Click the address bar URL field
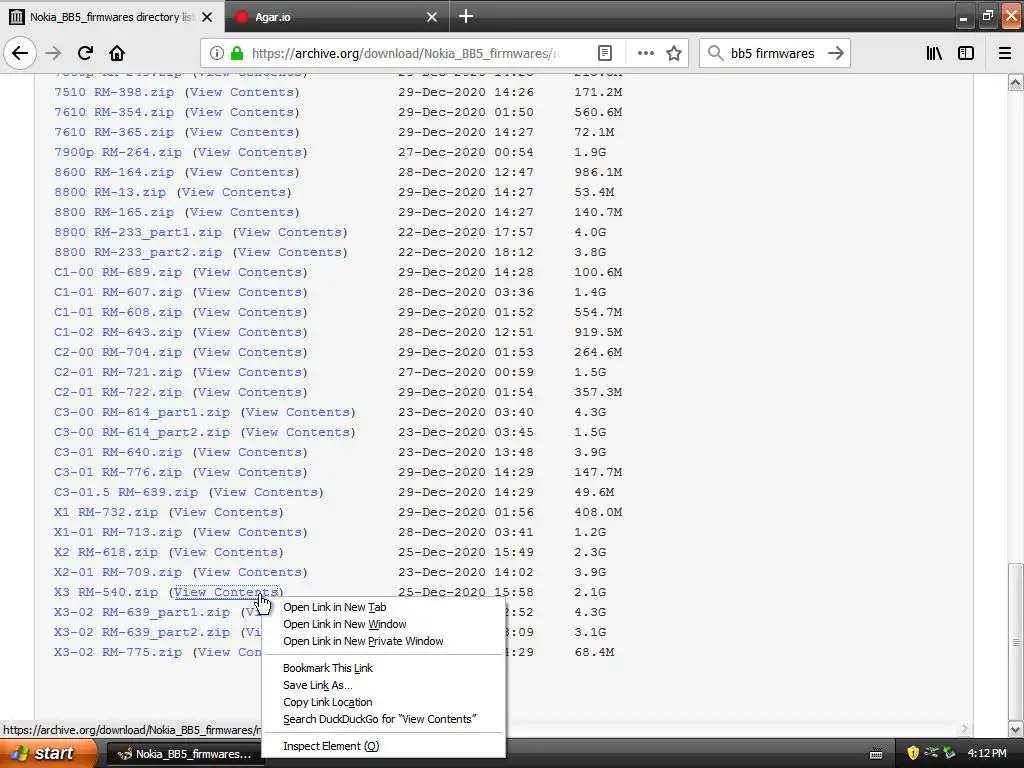Screen dimensions: 1024x768 tap(405, 54)
